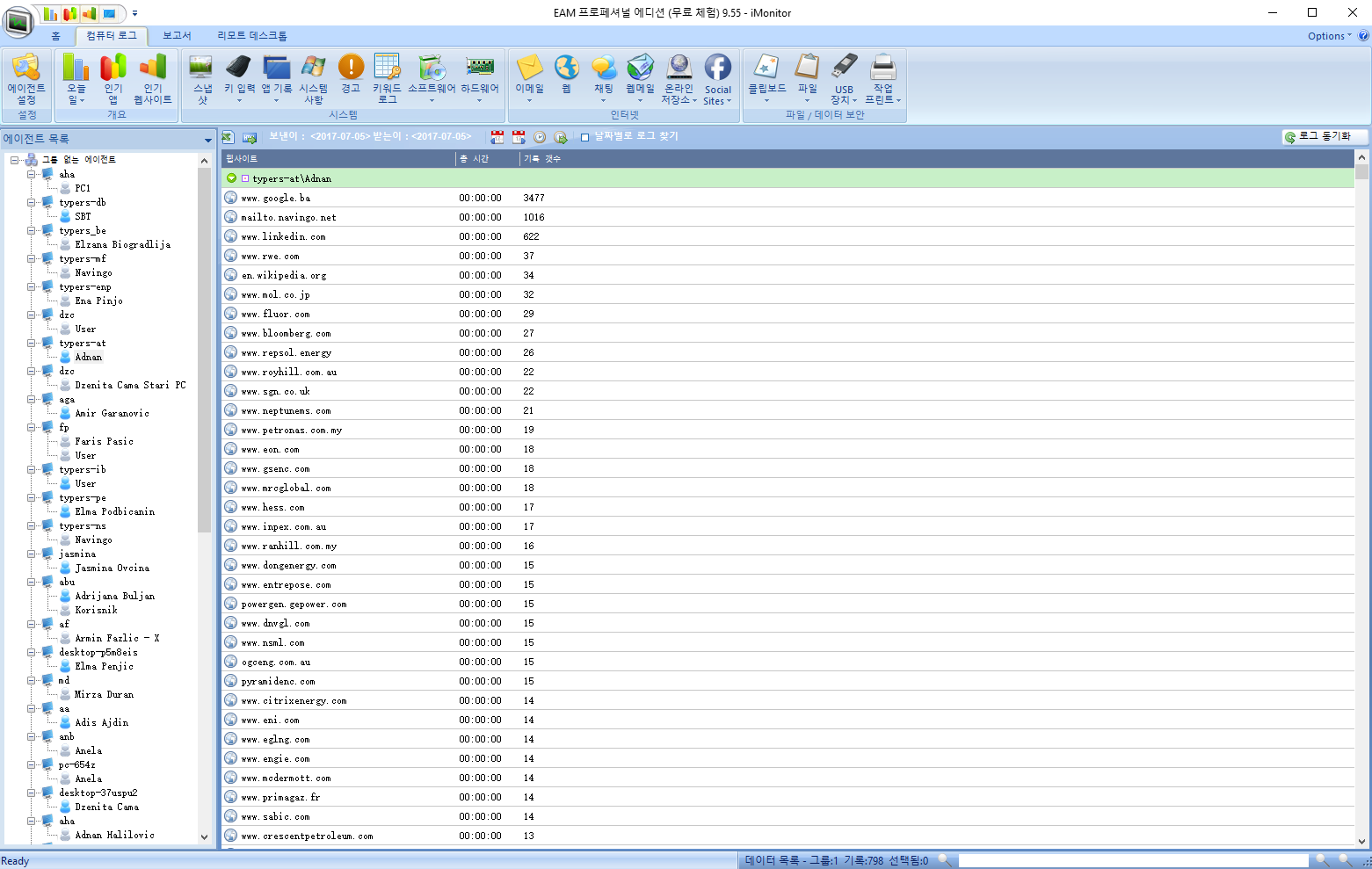Open the Social Sites Facebook icon
This screenshot has height=869, width=1372.
(x=717, y=79)
